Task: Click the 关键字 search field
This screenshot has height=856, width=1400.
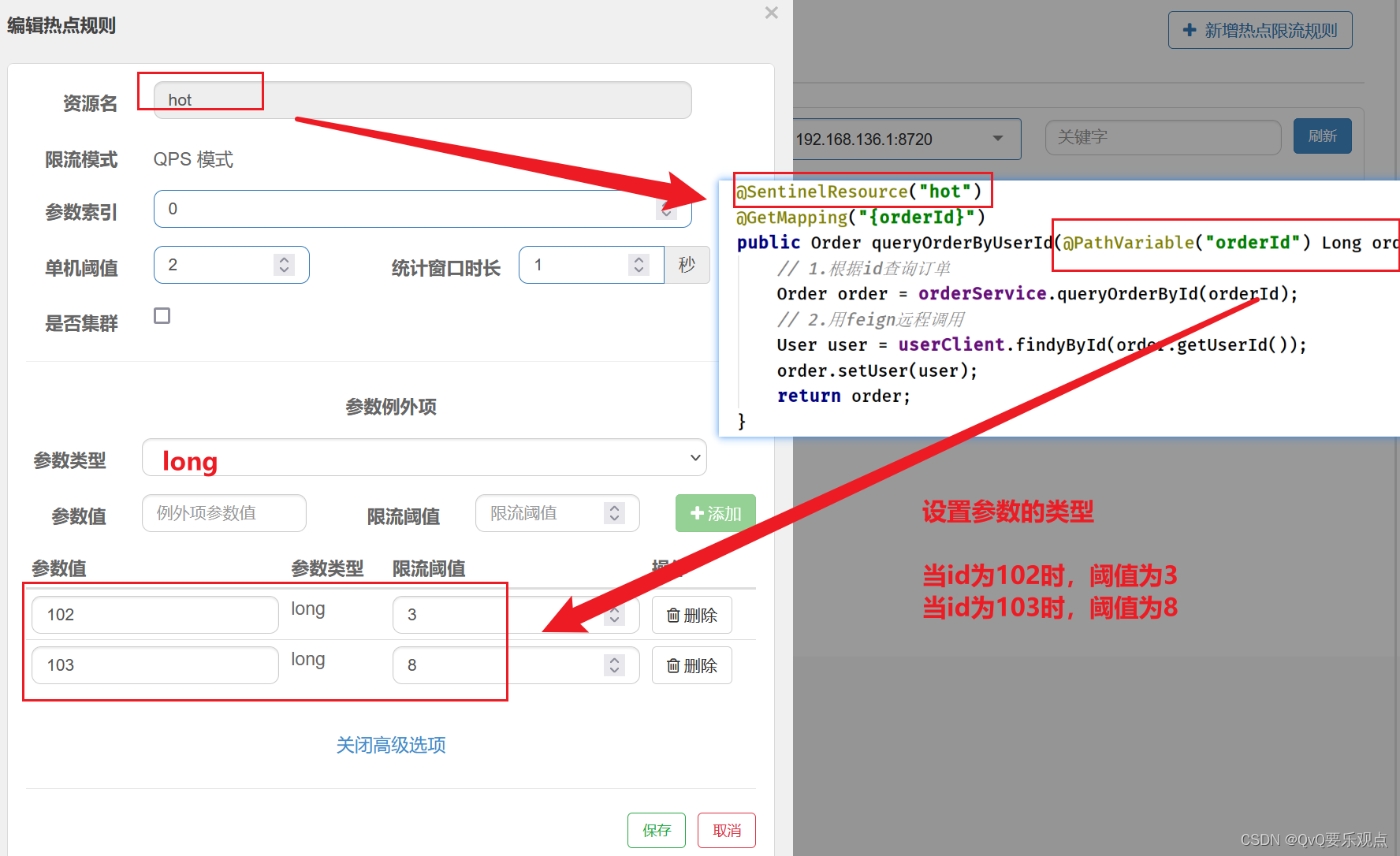Action: coord(1164,137)
